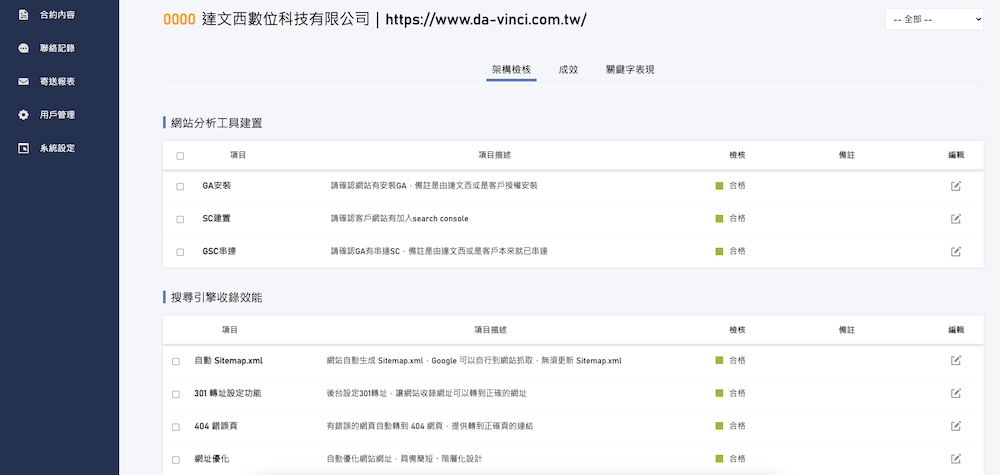Click the 寄送報表 envelope icon

(24, 82)
